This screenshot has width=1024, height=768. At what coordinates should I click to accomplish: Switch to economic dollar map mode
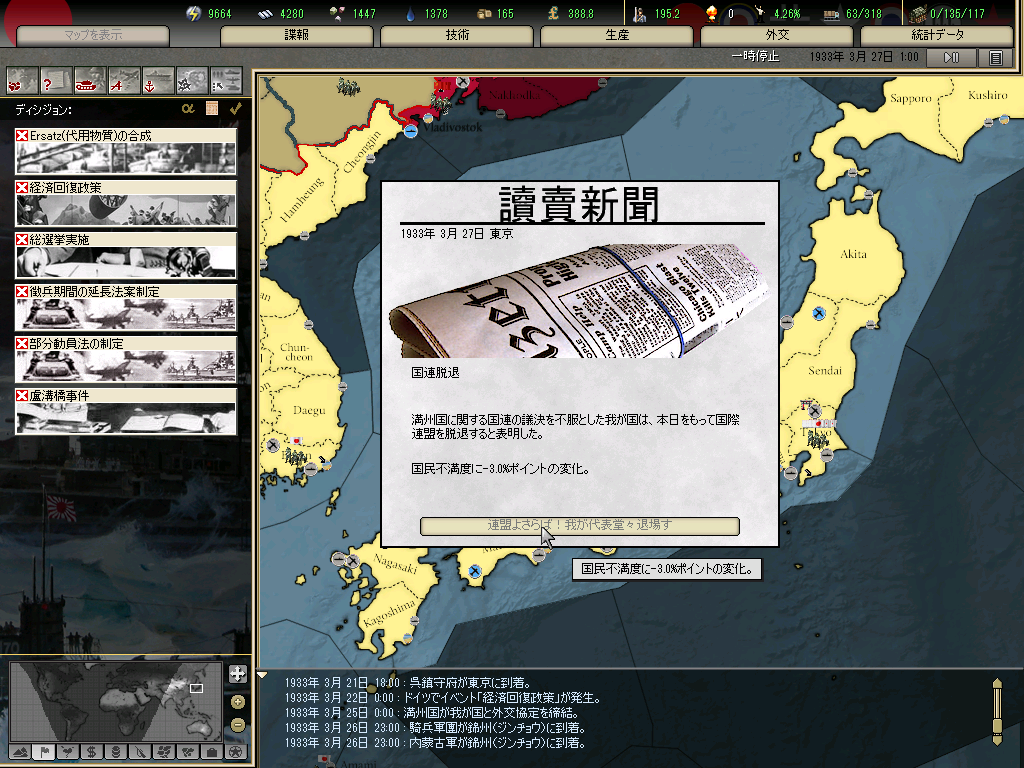click(92, 752)
